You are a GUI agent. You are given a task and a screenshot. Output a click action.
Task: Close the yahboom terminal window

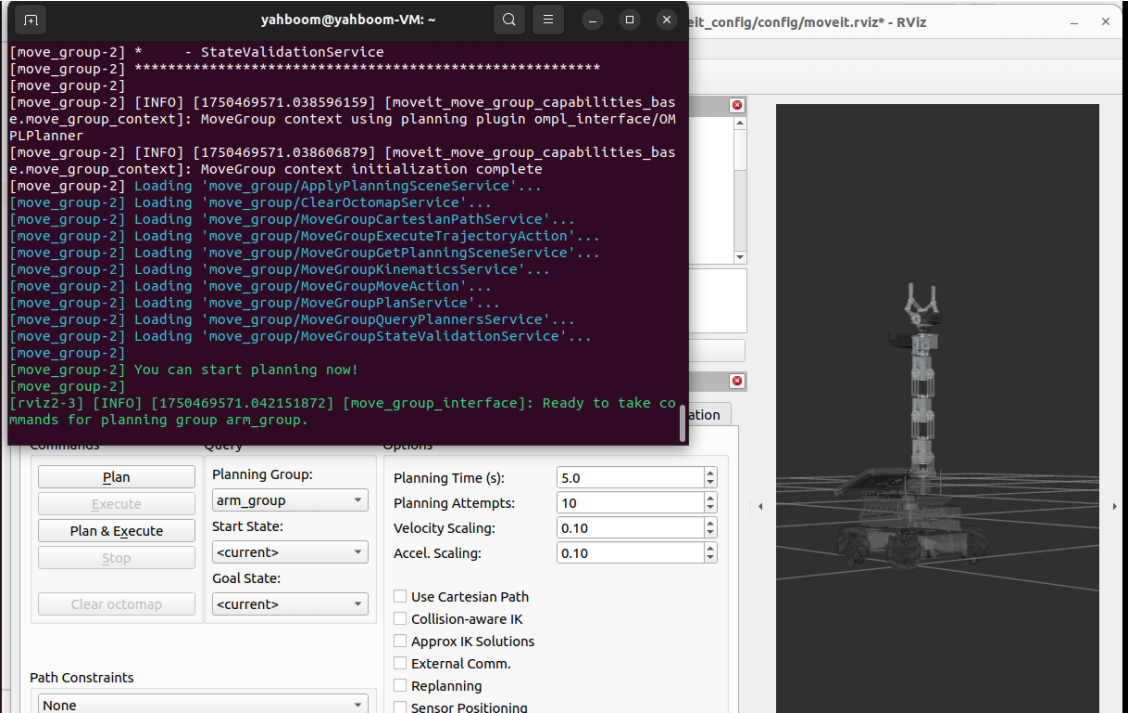tap(667, 20)
